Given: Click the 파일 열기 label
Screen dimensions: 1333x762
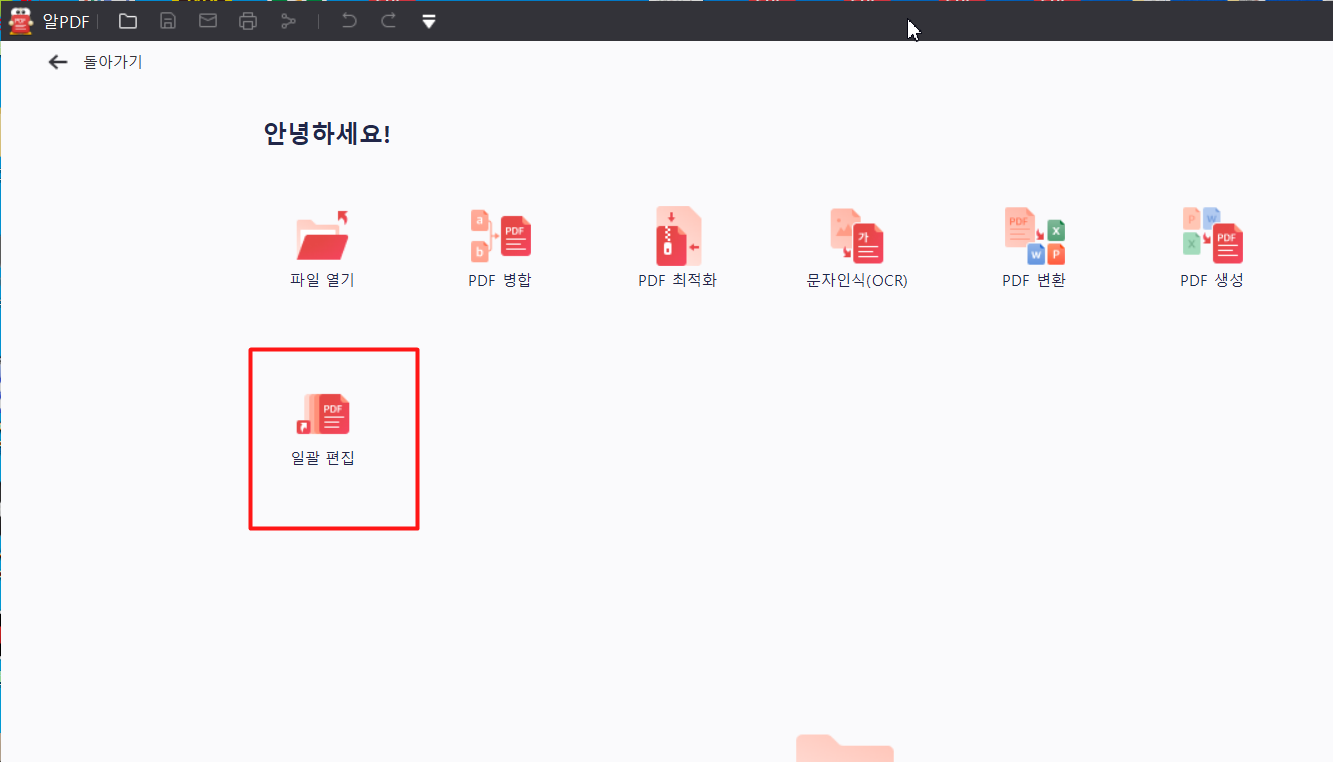Looking at the screenshot, I should click(323, 280).
